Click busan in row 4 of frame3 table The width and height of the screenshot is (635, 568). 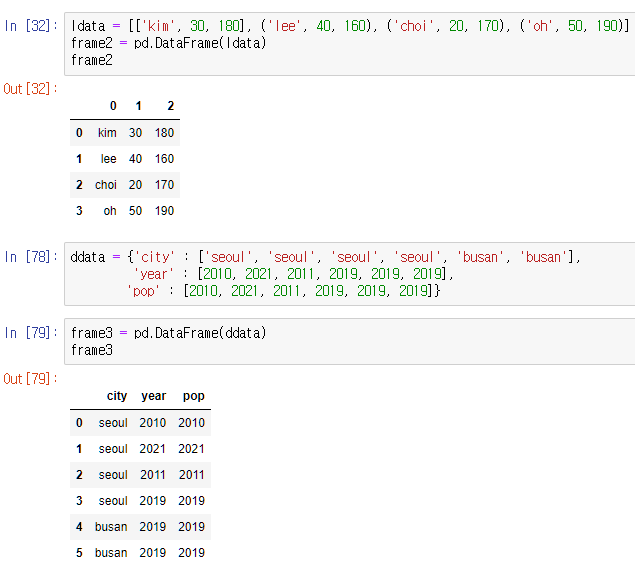[111, 526]
